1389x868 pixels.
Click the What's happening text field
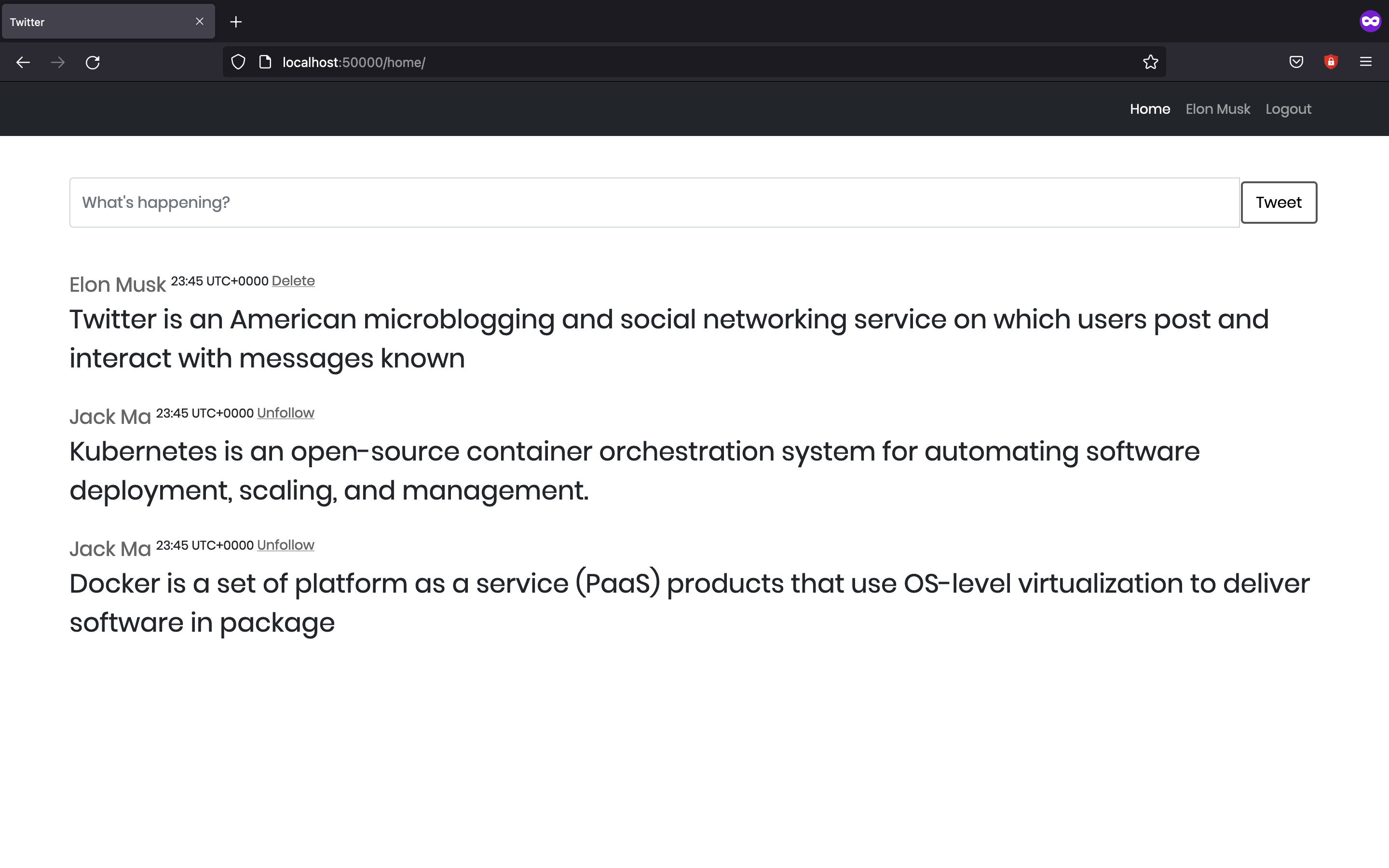coord(654,203)
